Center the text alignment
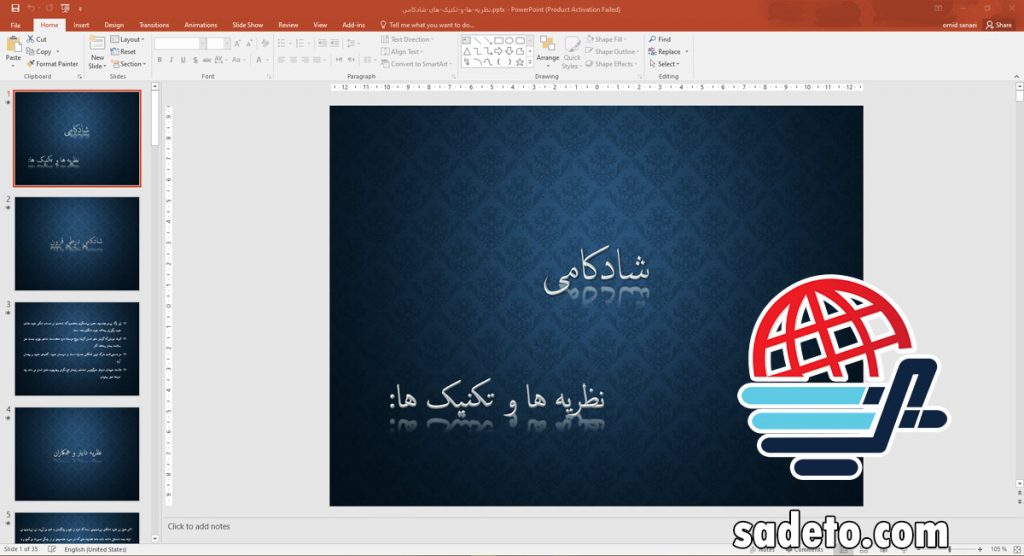1024x556 pixels. [x=293, y=60]
